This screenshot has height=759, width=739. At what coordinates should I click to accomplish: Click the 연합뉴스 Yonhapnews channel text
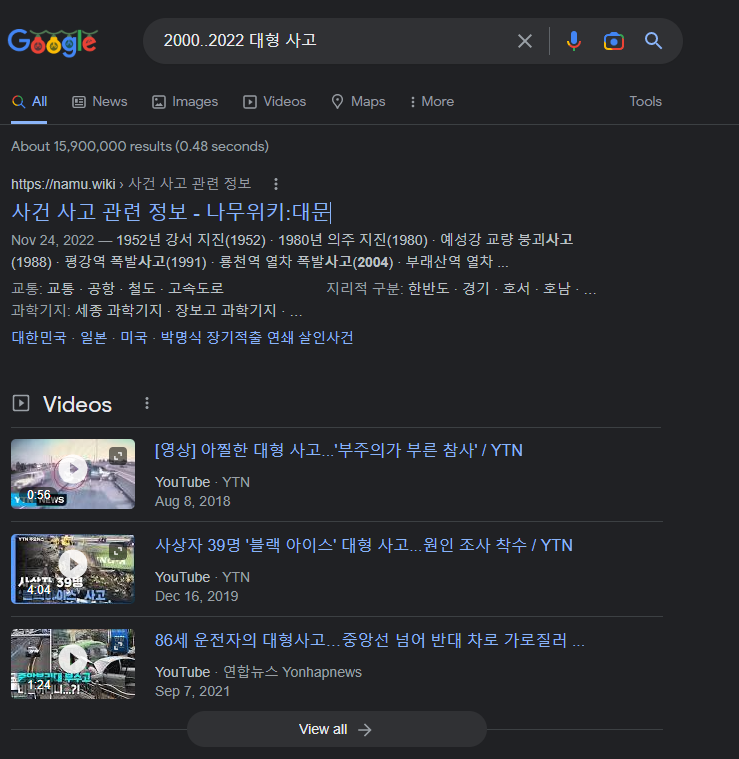pyautogui.click(x=292, y=672)
